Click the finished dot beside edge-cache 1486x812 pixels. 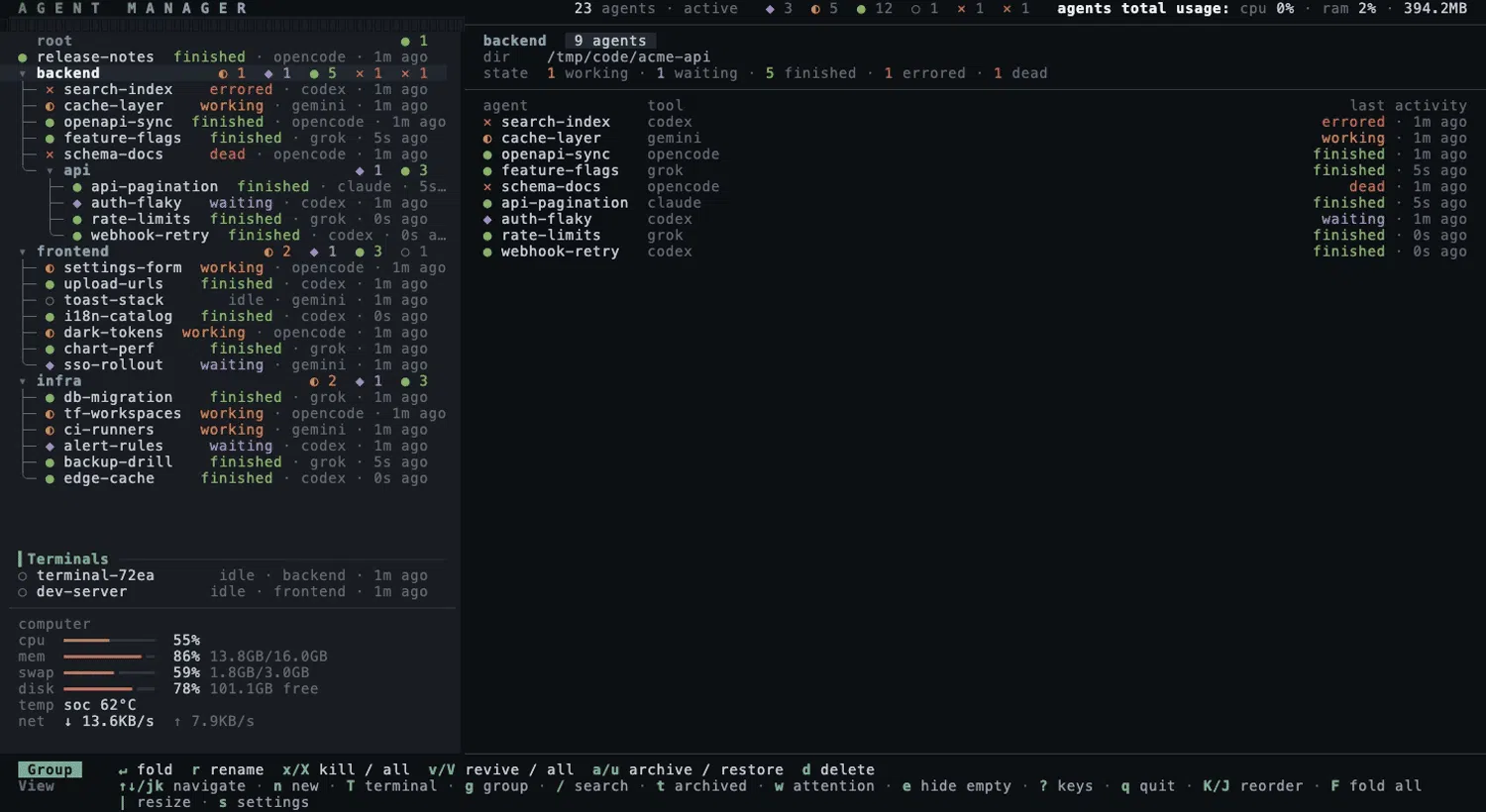[x=50, y=478]
